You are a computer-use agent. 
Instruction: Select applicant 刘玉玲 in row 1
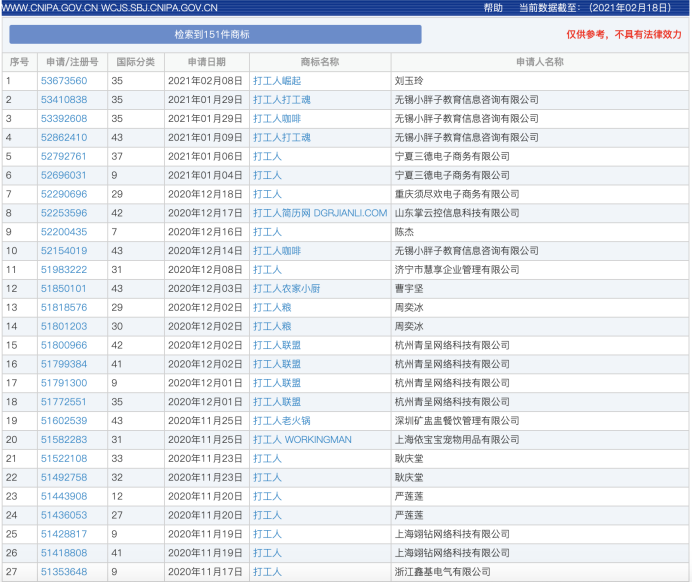tap(409, 81)
